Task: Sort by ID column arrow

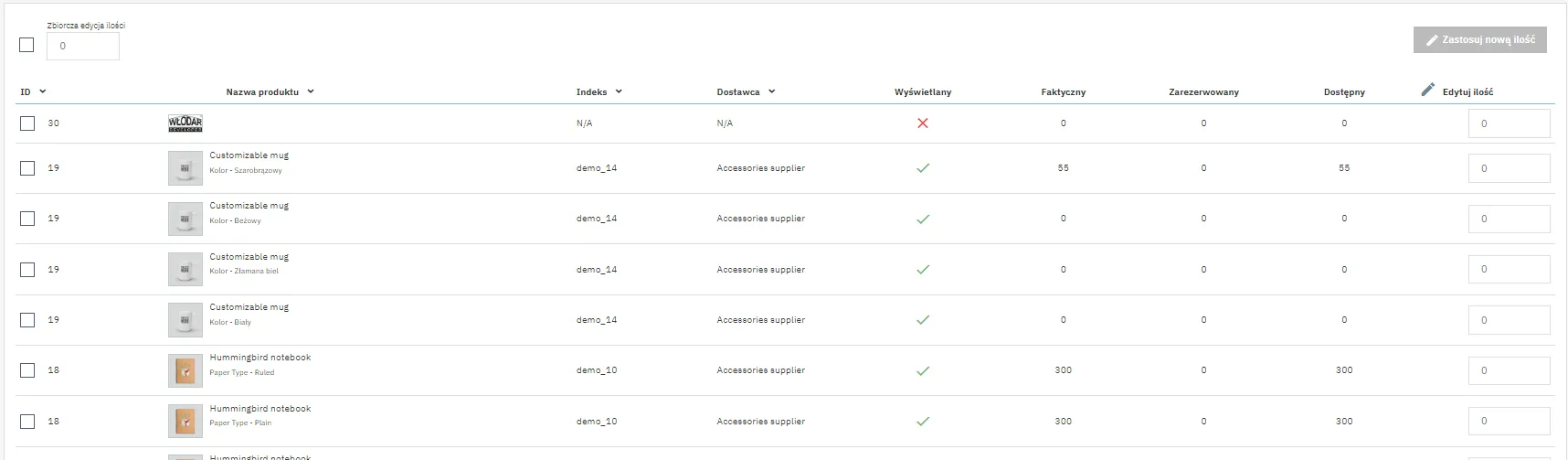Action: [42, 91]
